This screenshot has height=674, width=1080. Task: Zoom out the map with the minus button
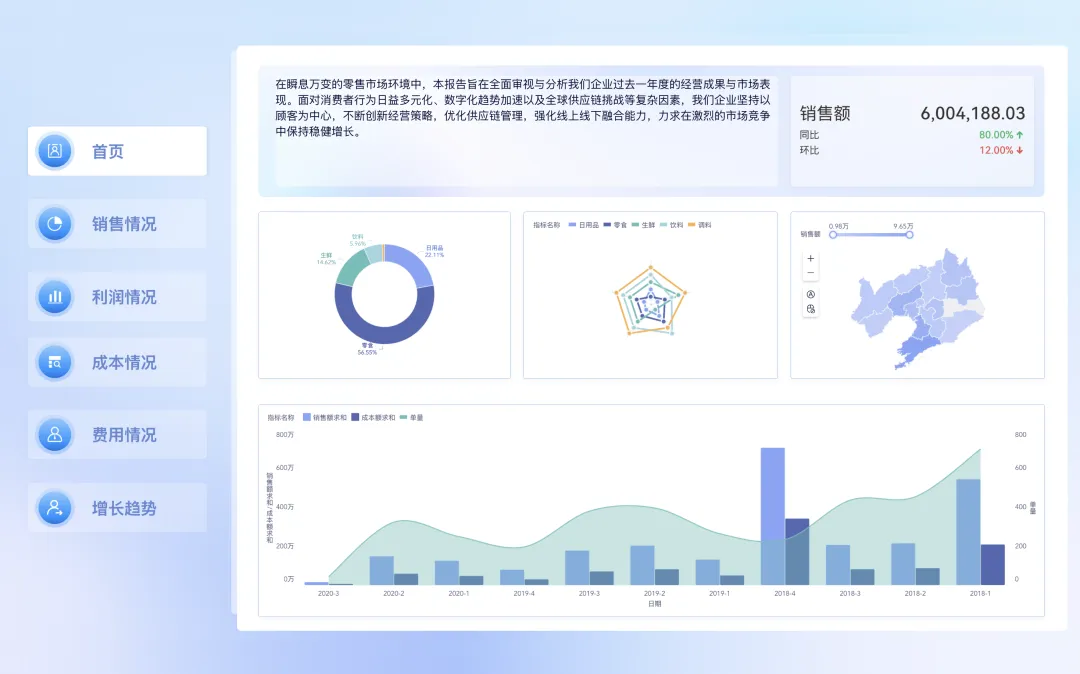811,273
